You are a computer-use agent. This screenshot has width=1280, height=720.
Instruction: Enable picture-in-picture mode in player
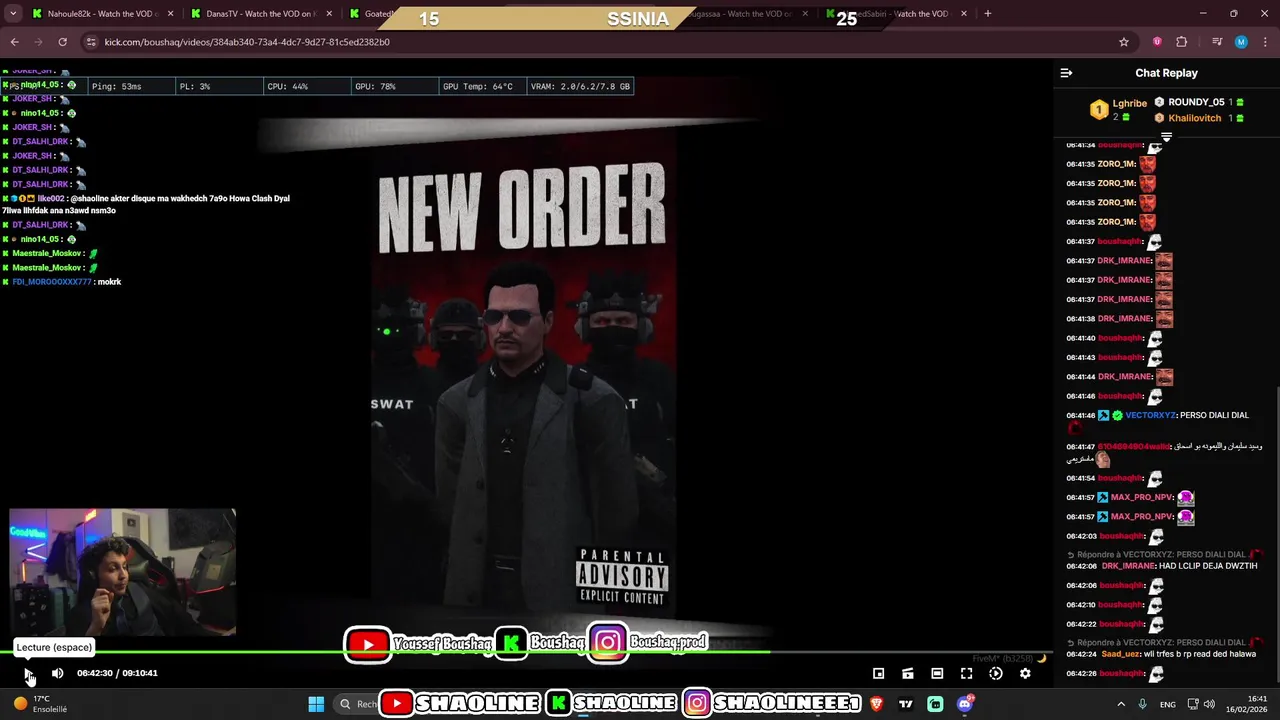point(878,673)
